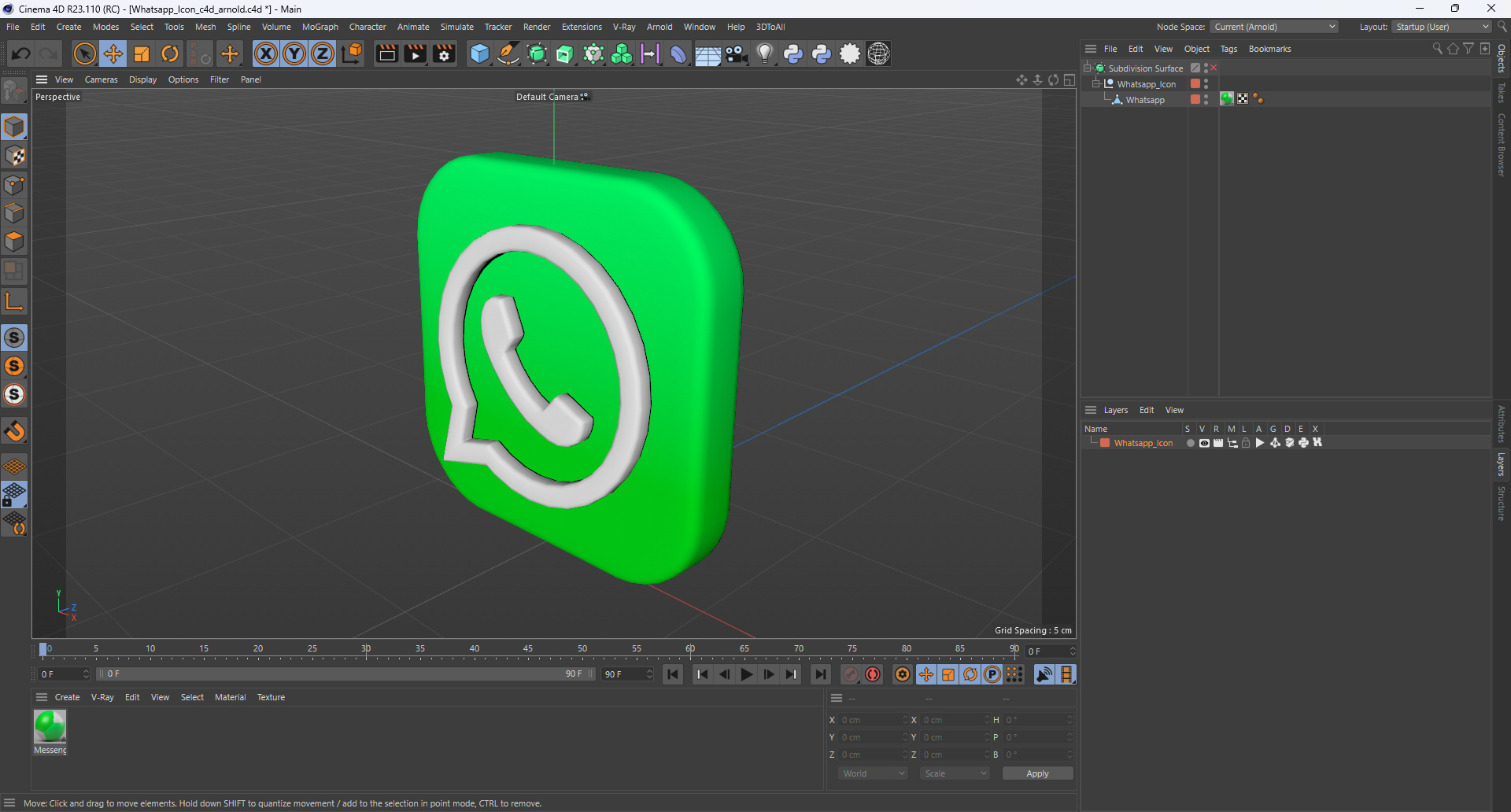Open Layout Startup dropdown
The height and width of the screenshot is (812, 1511).
click(x=1442, y=27)
